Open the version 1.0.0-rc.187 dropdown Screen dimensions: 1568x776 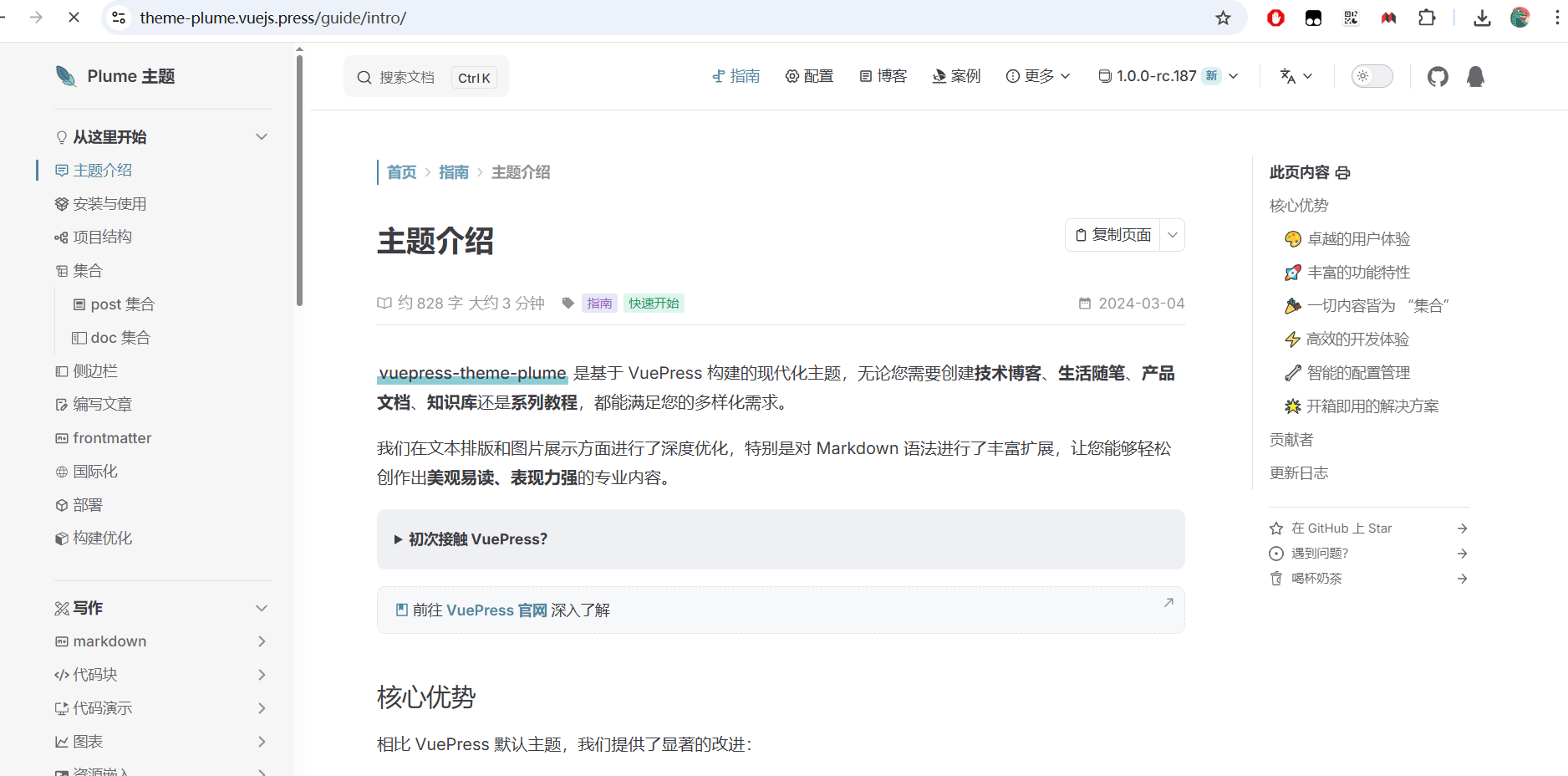point(1168,76)
